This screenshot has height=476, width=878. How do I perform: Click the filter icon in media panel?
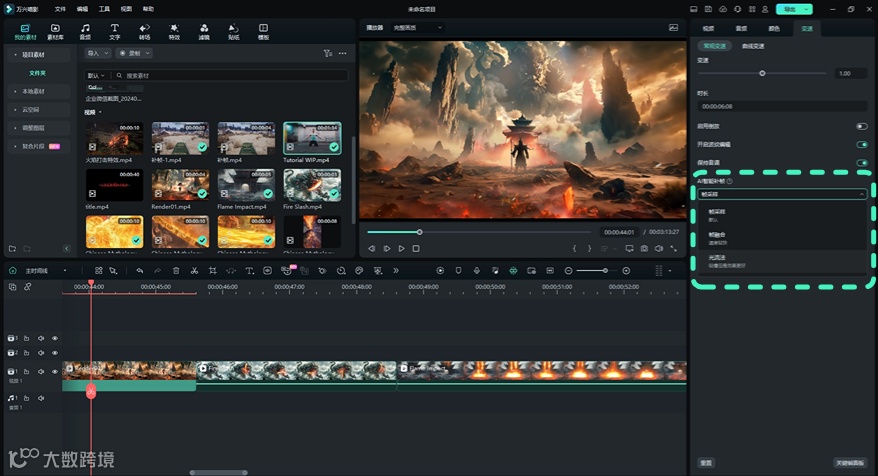(327, 53)
